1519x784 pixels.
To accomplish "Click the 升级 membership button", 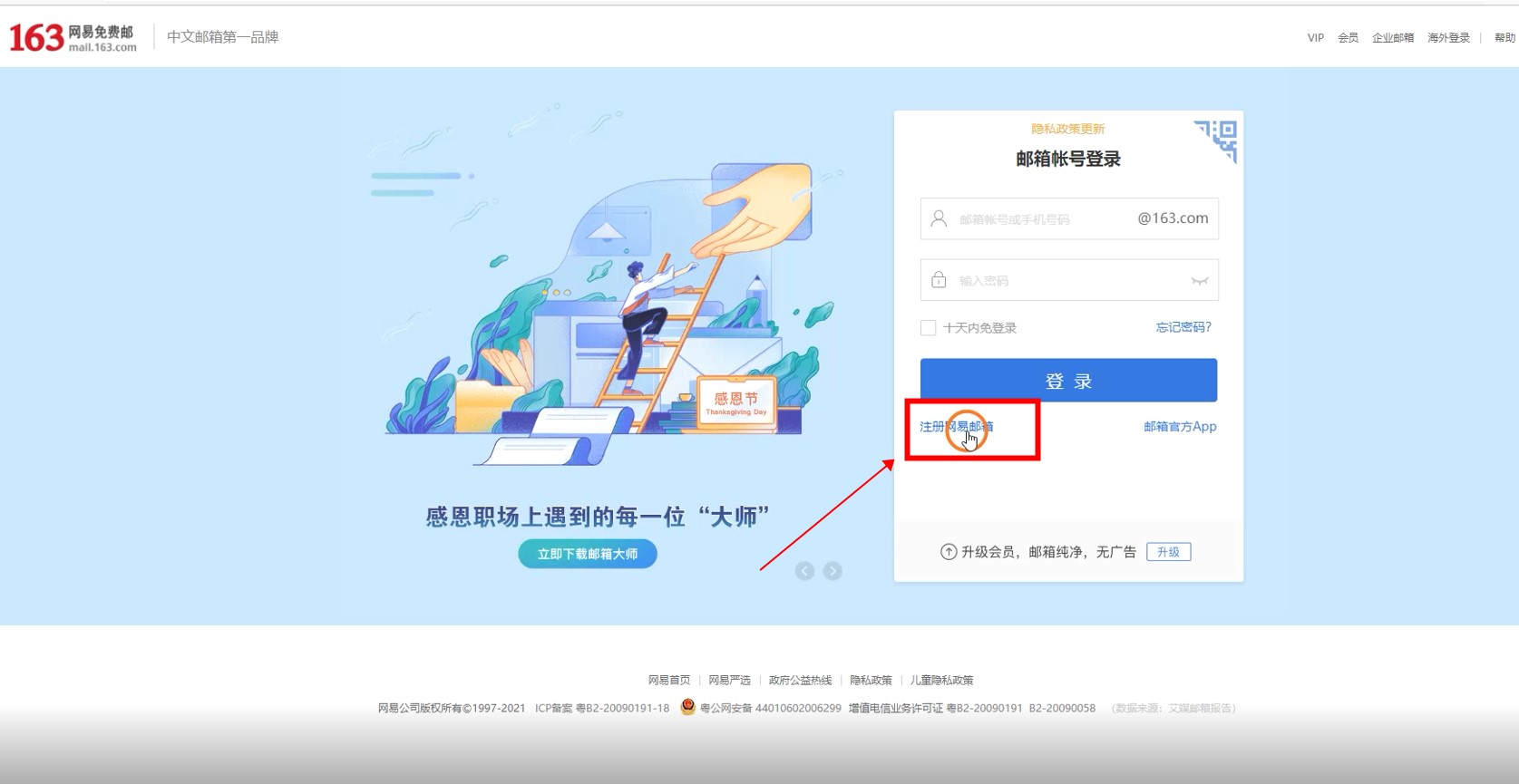I will coord(1168,552).
